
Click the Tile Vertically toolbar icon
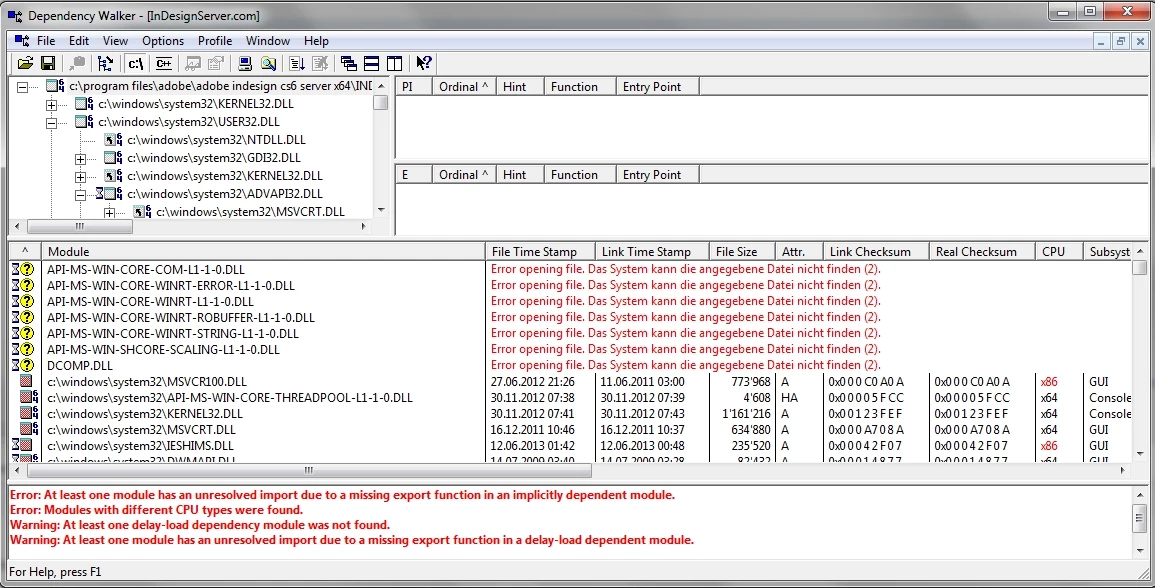394,63
